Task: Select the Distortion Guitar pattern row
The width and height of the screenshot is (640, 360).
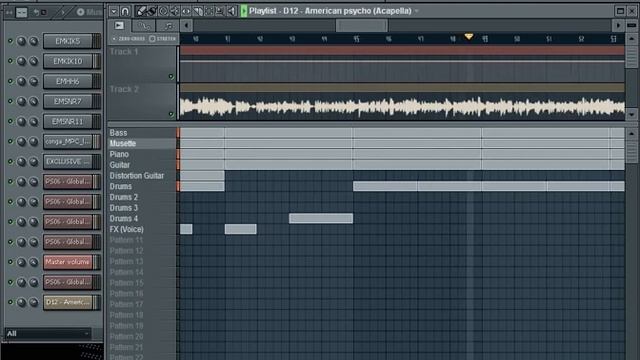Action: coord(142,176)
